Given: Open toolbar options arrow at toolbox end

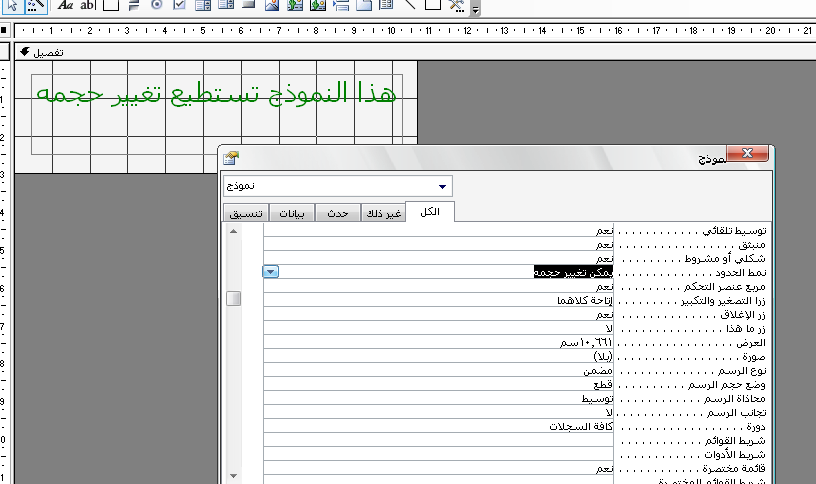Looking at the screenshot, I should pyautogui.click(x=475, y=10).
